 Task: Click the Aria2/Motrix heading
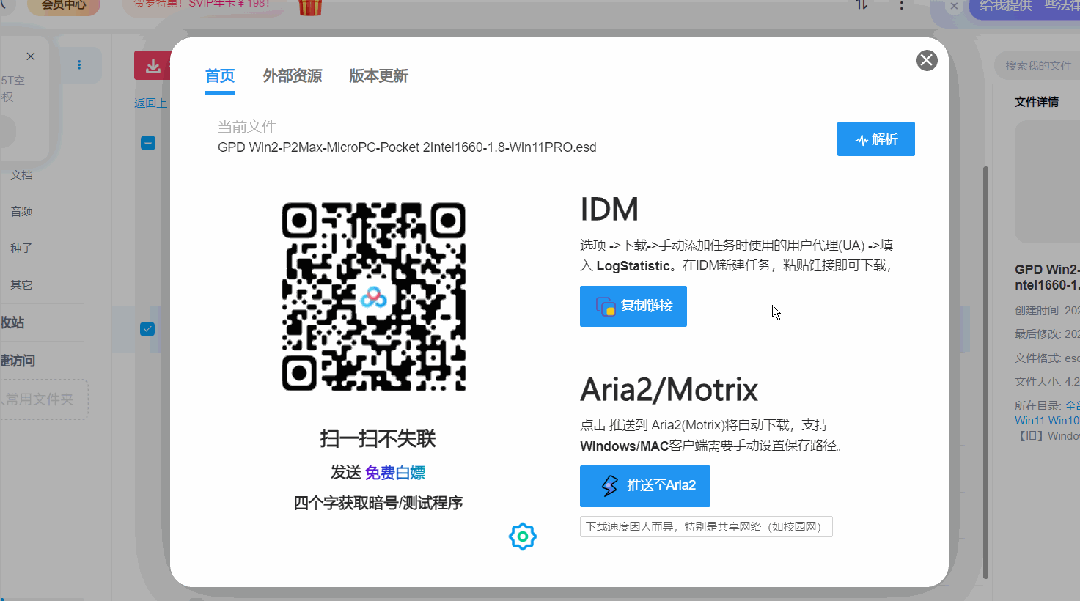coord(669,390)
